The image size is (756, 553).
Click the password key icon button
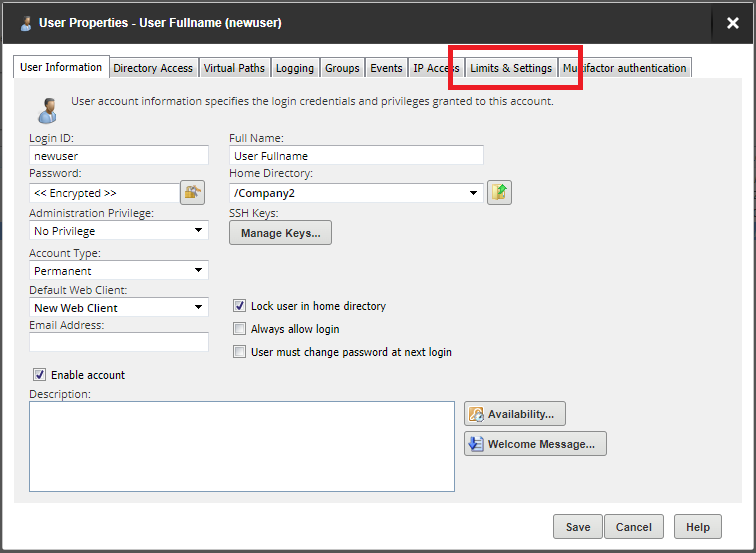tap(192, 193)
